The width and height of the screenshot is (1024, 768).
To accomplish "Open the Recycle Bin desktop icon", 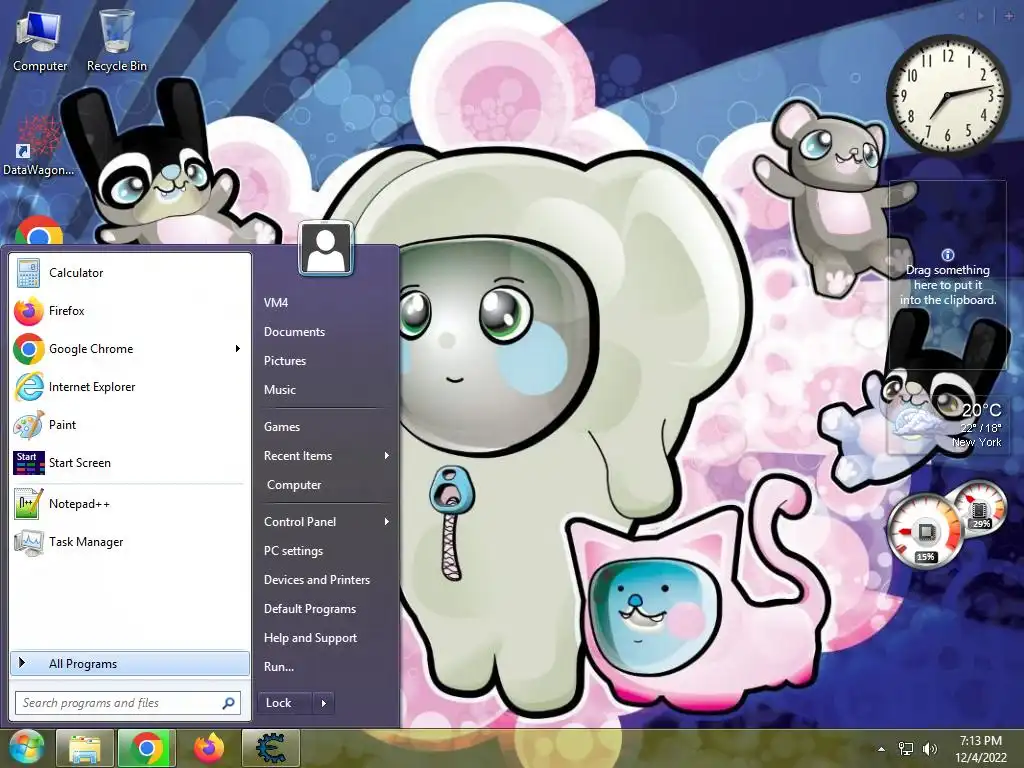I will coord(116,40).
